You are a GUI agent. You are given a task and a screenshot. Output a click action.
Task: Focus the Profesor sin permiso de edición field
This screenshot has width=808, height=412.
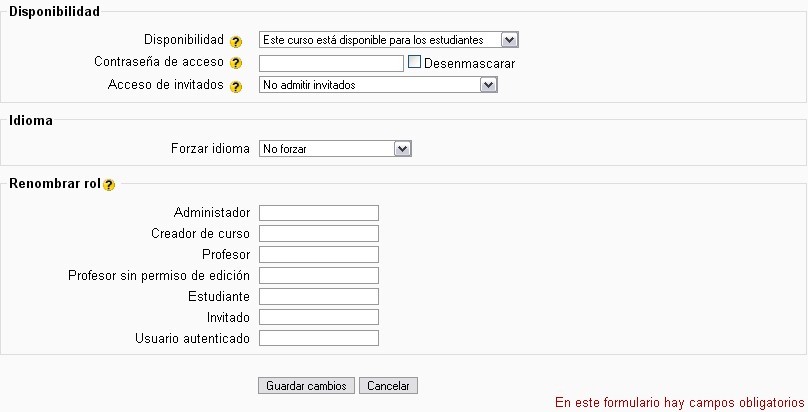point(318,275)
